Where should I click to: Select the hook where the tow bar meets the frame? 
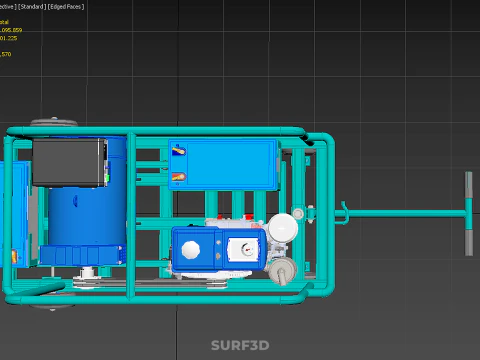coord(343,213)
